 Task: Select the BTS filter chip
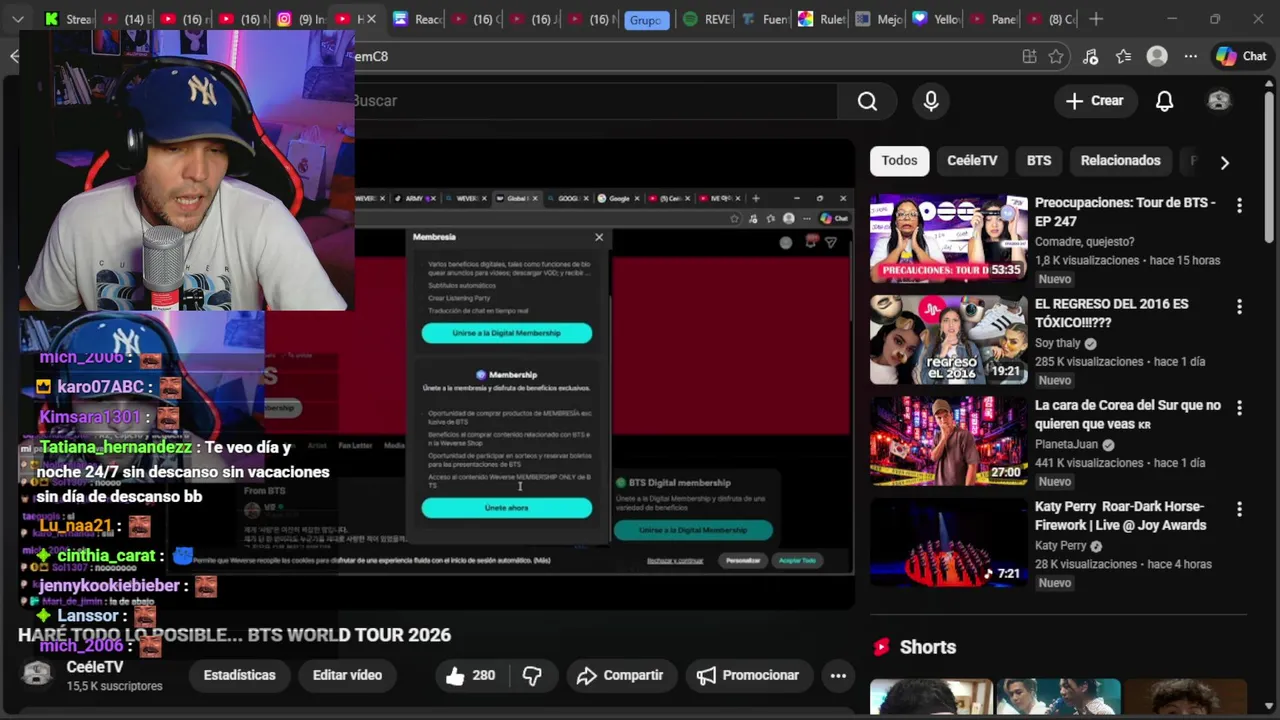coord(1039,161)
